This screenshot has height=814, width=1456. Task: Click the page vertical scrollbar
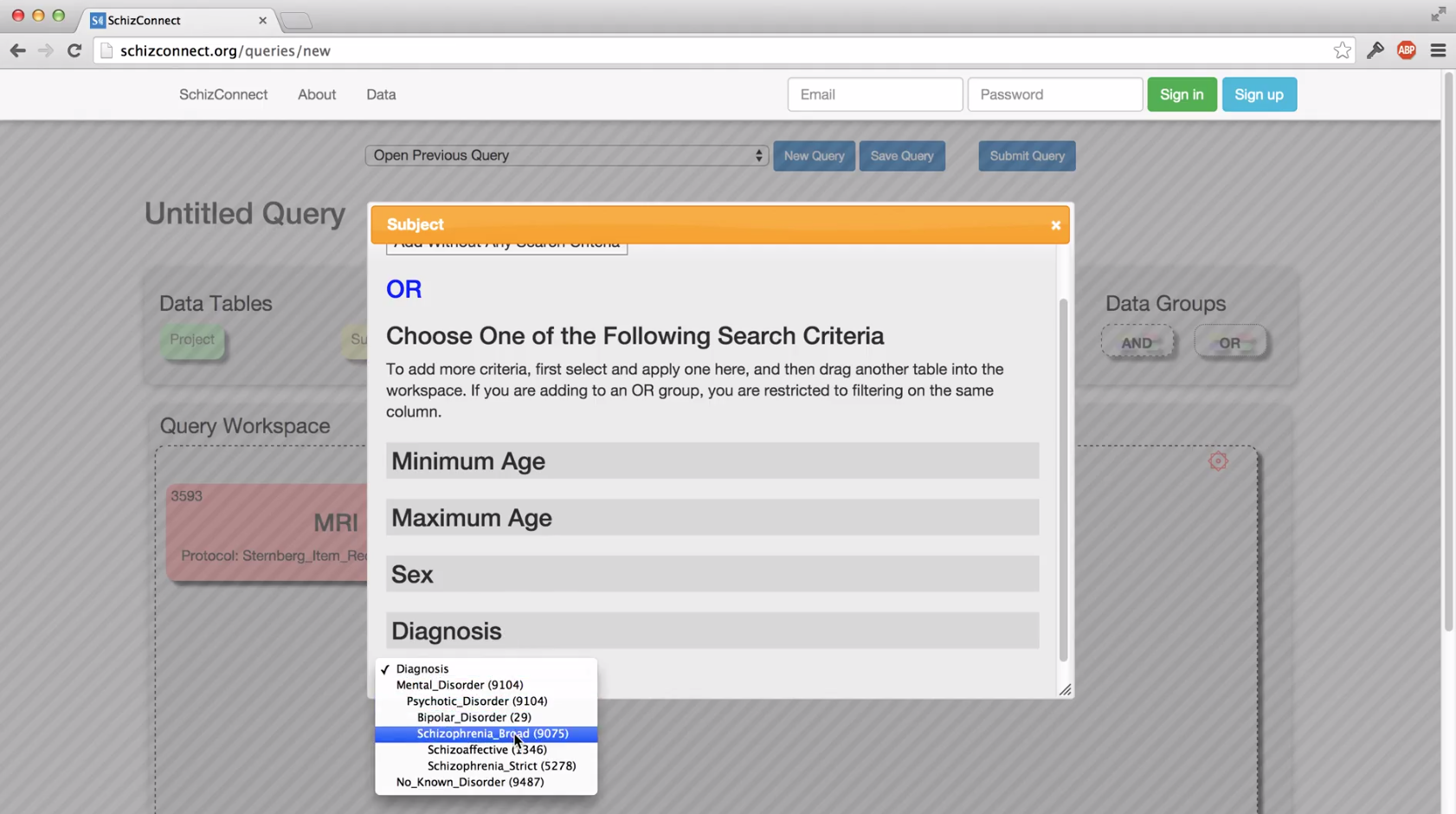pos(1448,351)
